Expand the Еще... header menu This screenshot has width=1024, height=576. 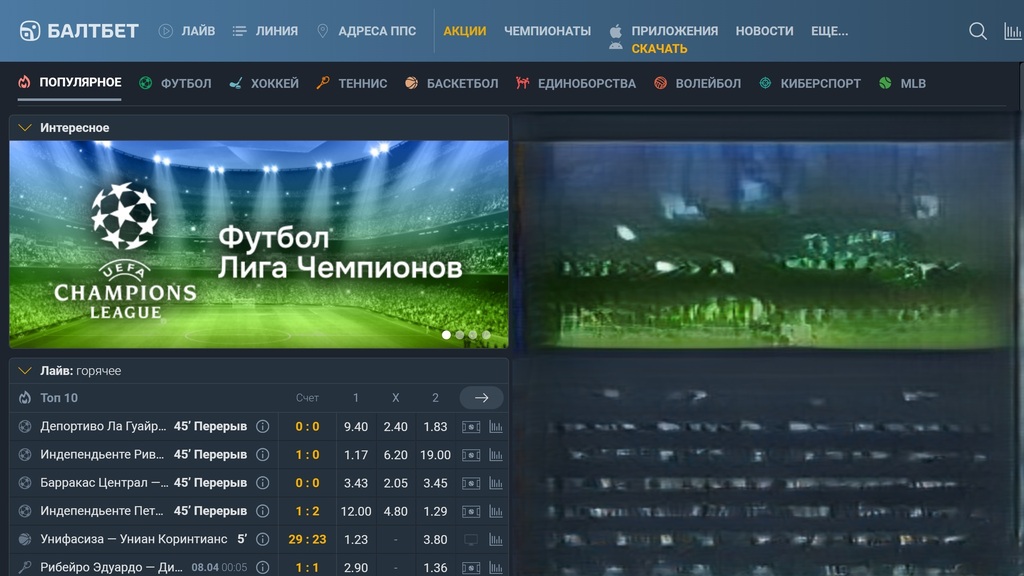coord(829,31)
